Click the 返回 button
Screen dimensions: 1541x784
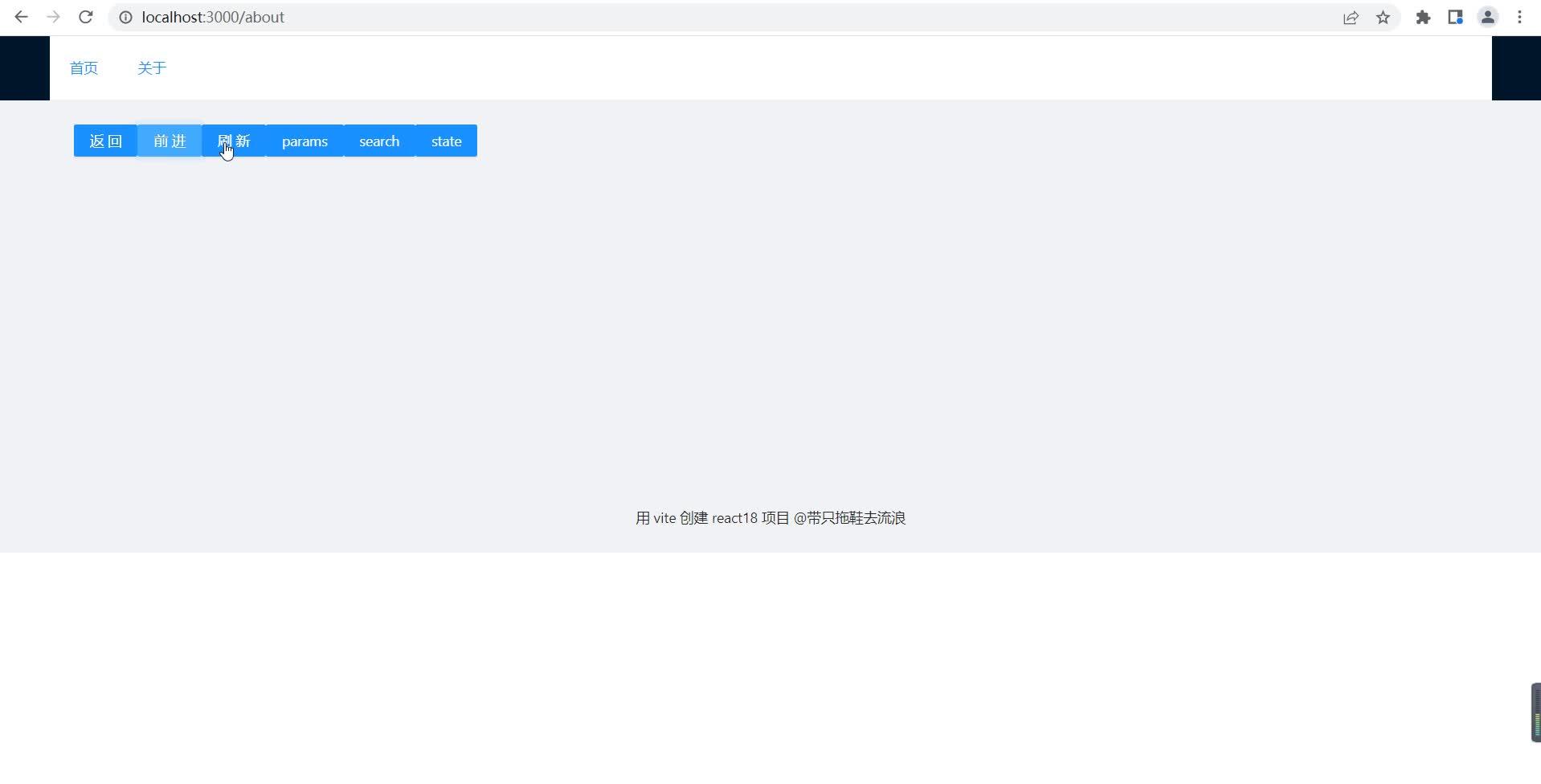click(104, 141)
